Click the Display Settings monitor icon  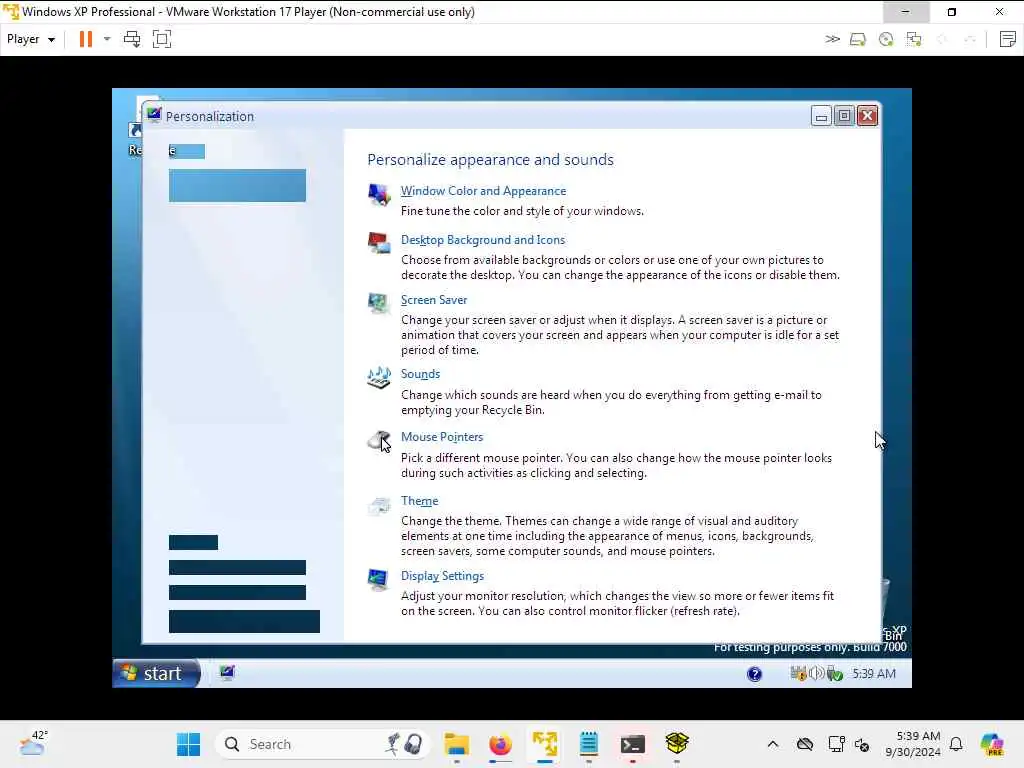(x=377, y=579)
